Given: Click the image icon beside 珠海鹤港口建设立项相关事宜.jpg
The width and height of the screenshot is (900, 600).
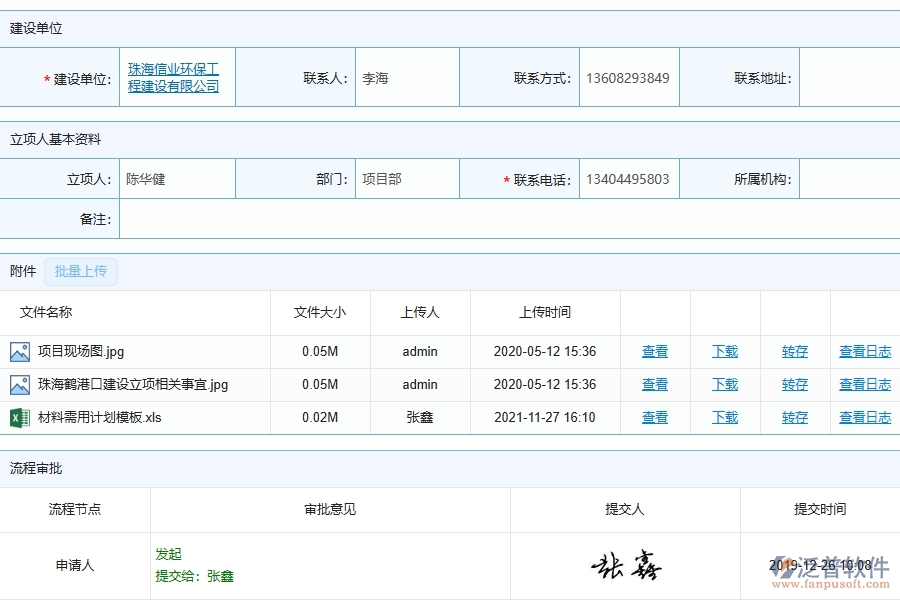Looking at the screenshot, I should [19, 384].
